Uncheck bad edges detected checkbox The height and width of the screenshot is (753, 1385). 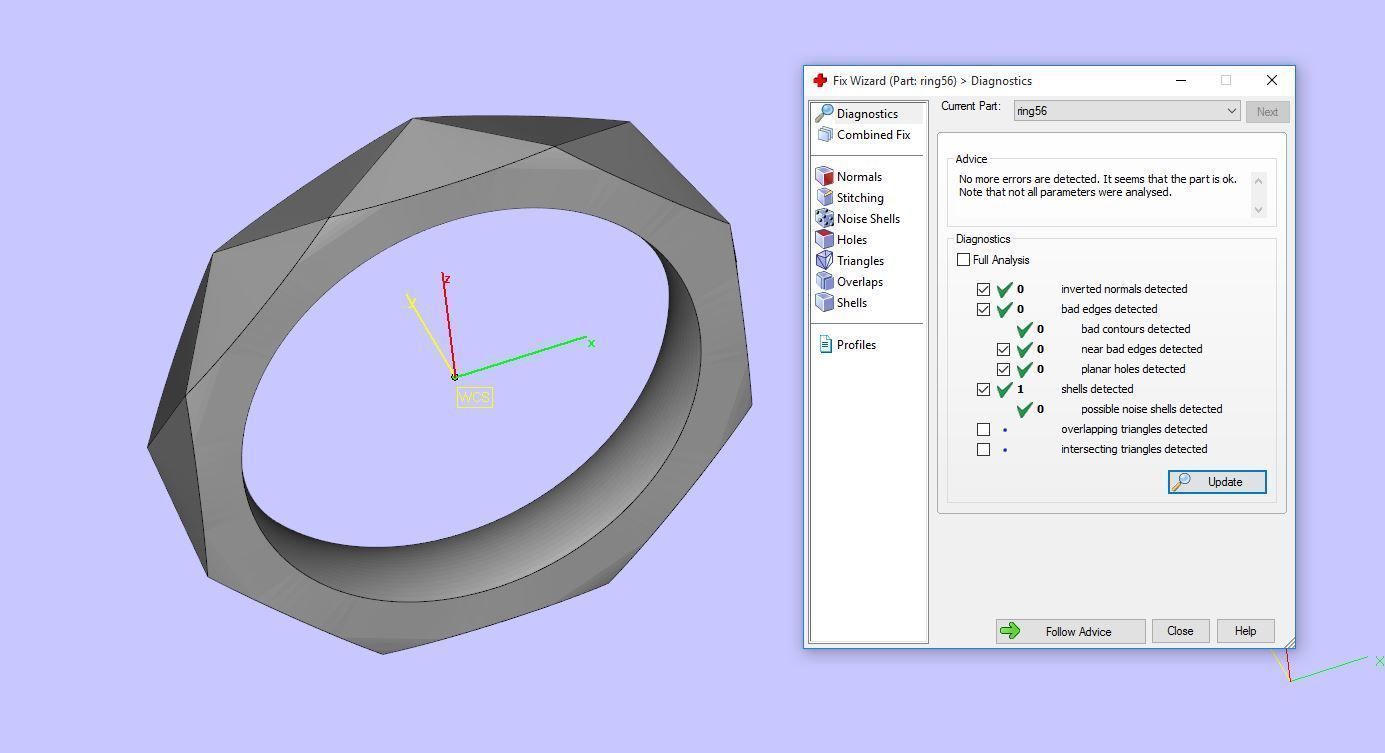click(983, 309)
